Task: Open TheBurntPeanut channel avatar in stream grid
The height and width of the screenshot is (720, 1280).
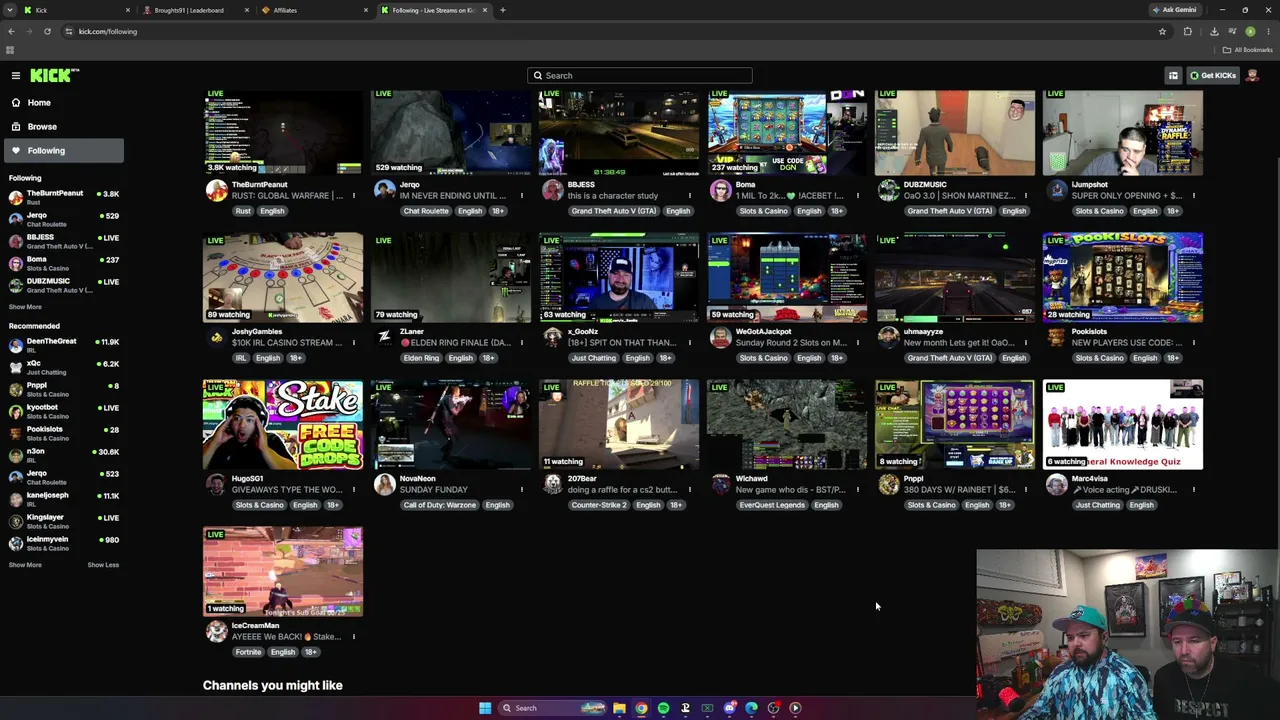Action: (x=216, y=191)
